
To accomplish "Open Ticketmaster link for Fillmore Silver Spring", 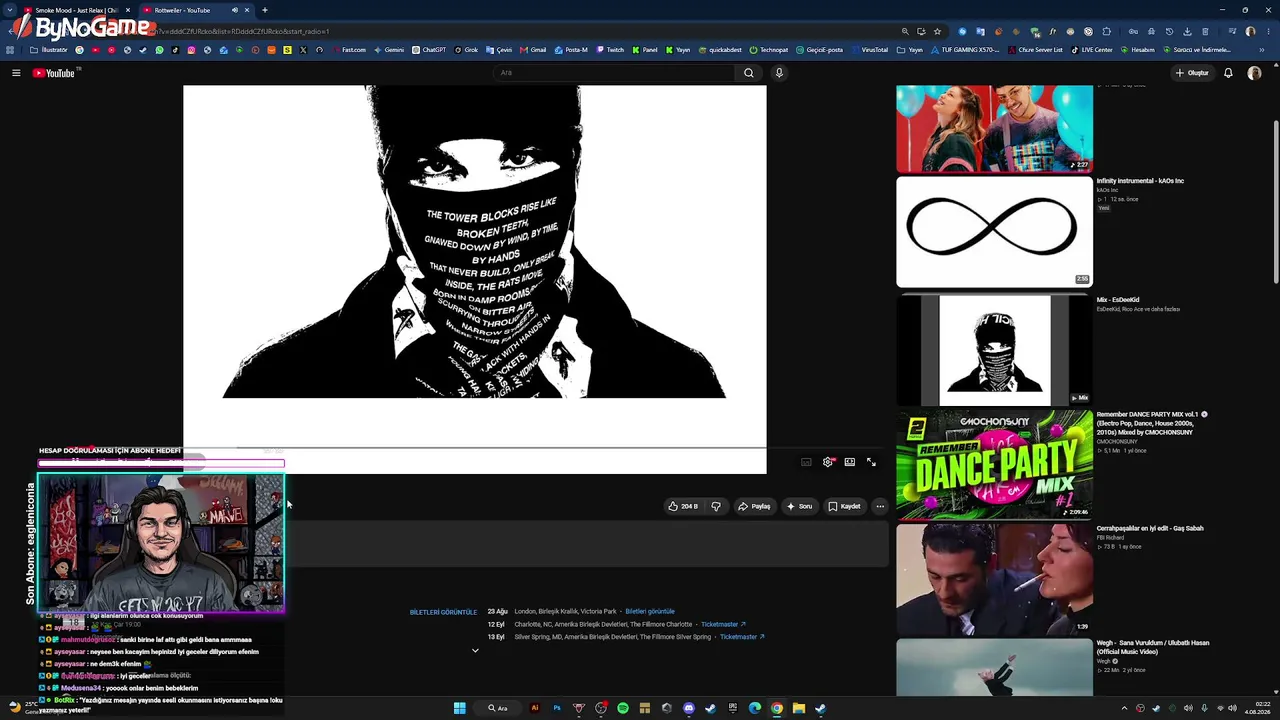I will (742, 637).
